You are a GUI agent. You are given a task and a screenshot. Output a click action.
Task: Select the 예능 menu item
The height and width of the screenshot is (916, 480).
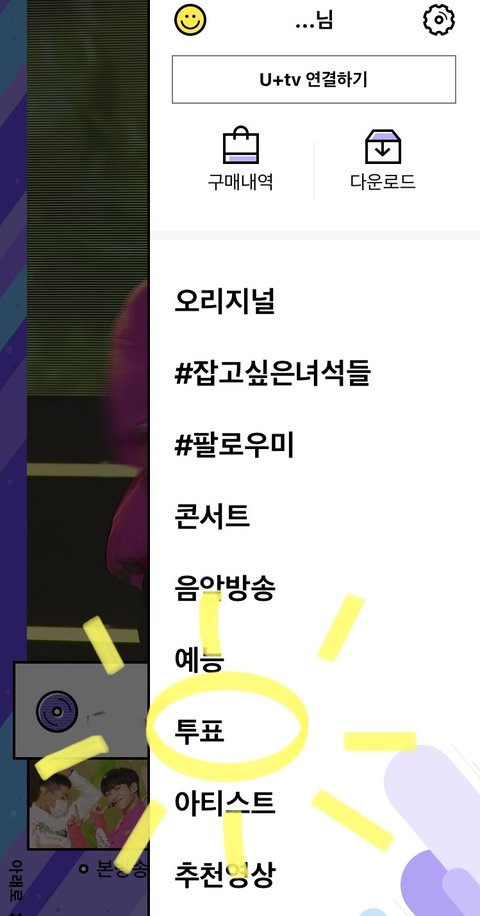(199, 660)
